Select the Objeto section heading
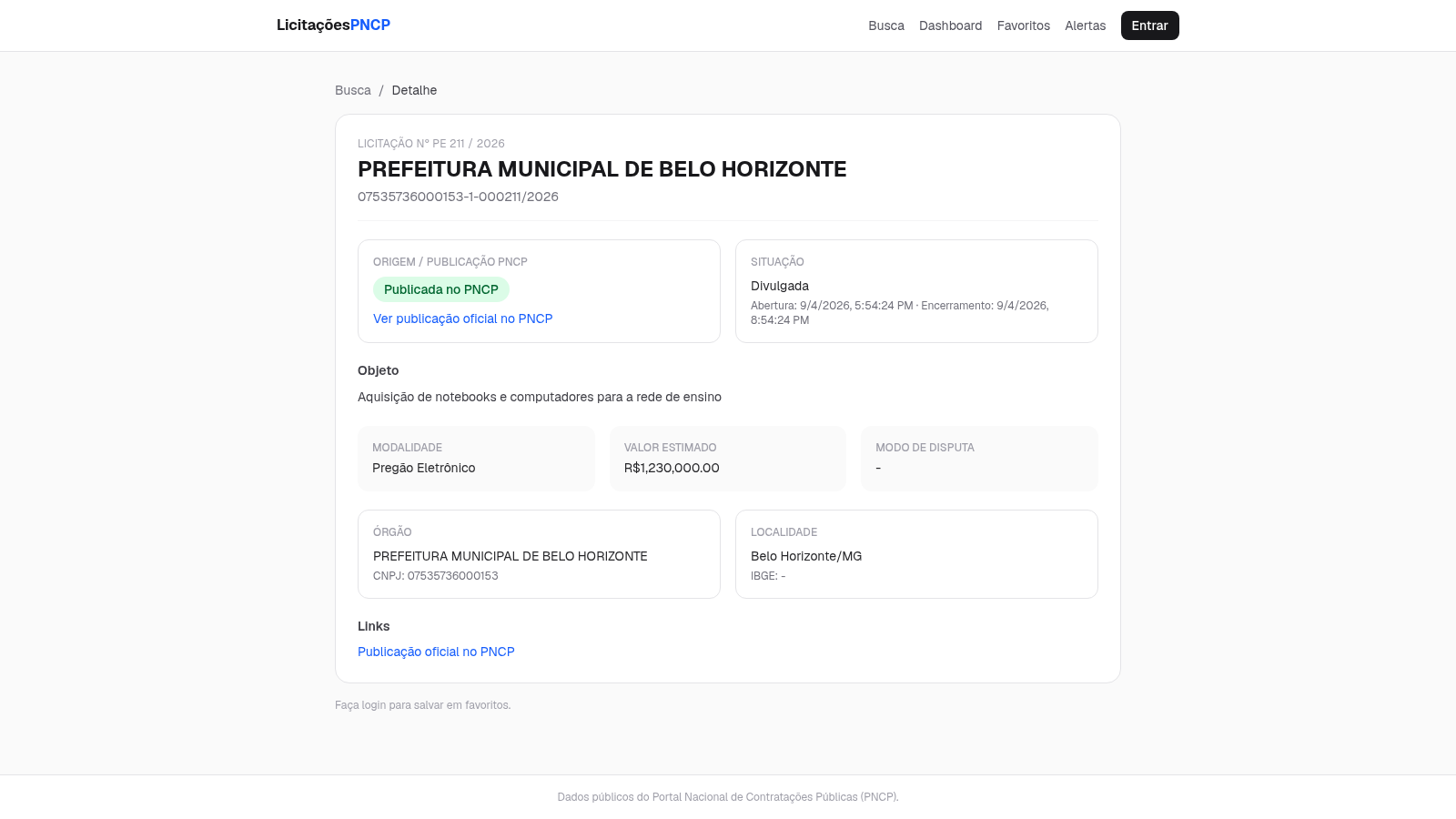 pyautogui.click(x=379, y=370)
